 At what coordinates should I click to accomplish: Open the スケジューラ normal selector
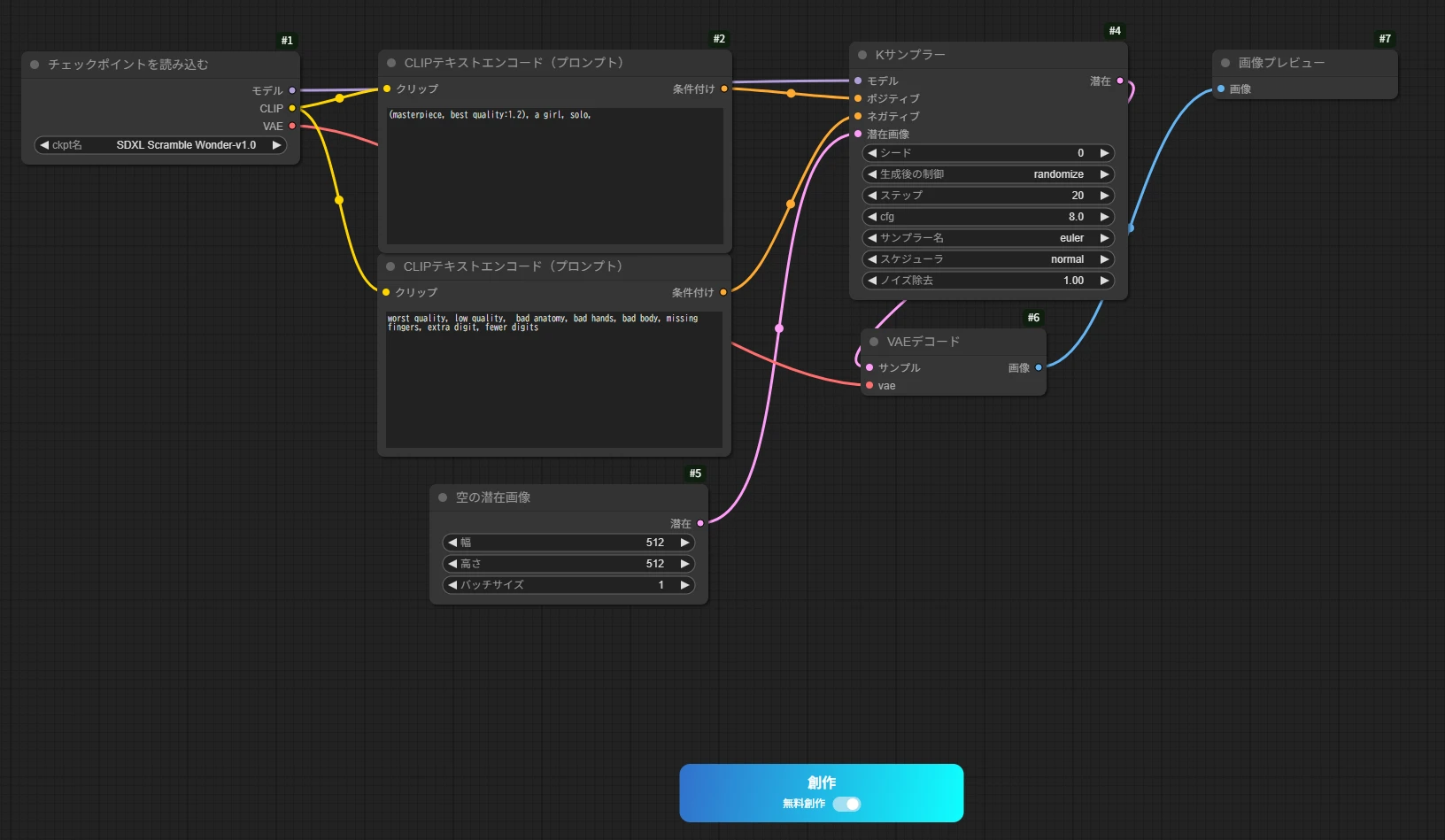987,259
